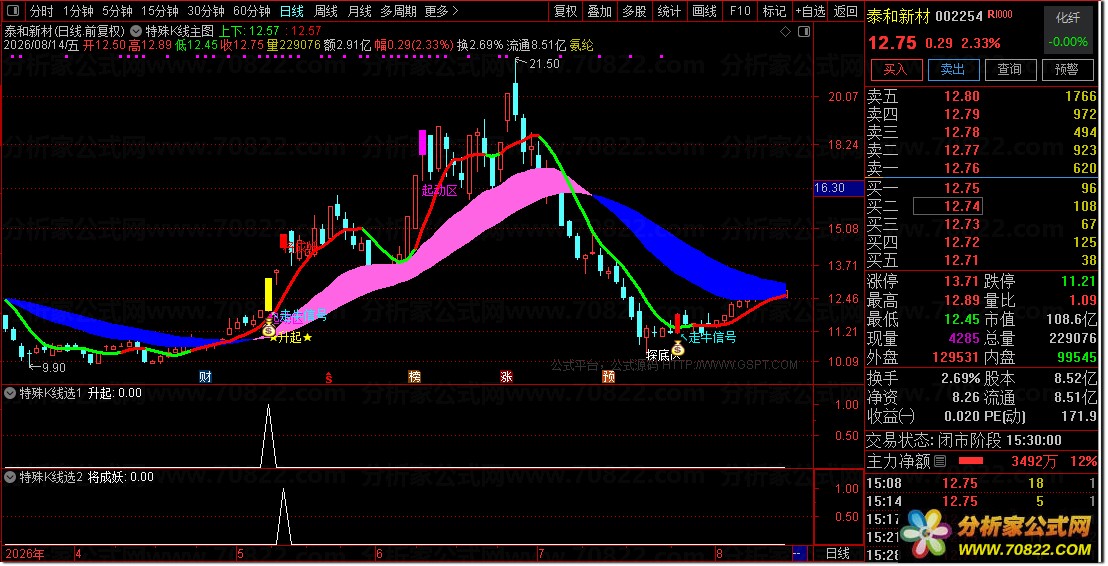Expand 特殊K线主图 indicator dropdown
The image size is (1108, 566).
pyautogui.click(x=136, y=31)
